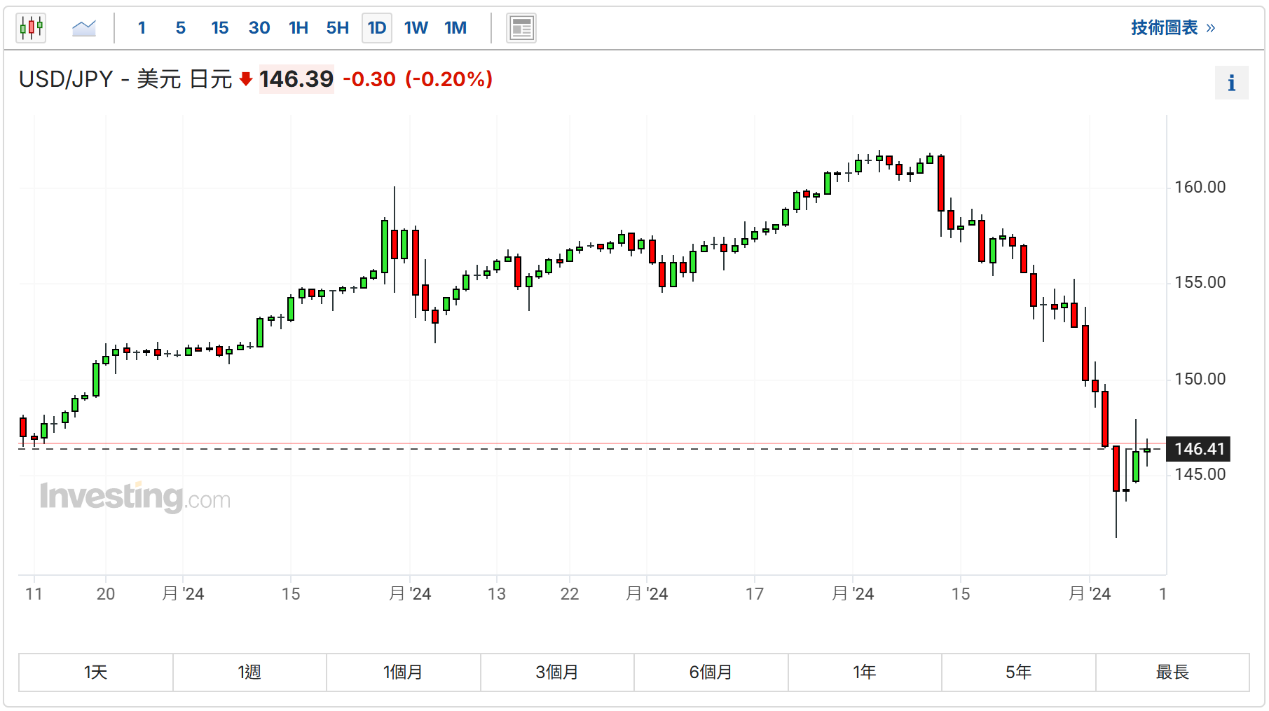Choose the 15-minute interval
1269x711 pixels.
coord(220,28)
